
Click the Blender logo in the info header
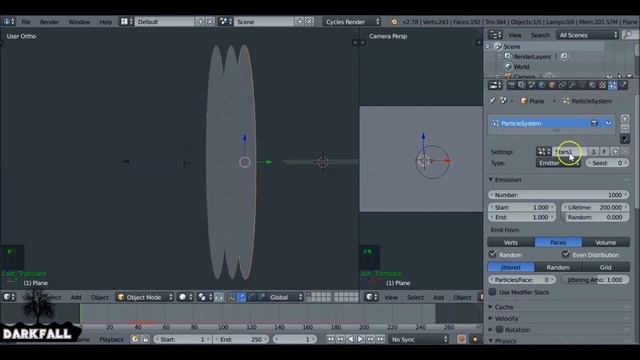click(x=394, y=22)
